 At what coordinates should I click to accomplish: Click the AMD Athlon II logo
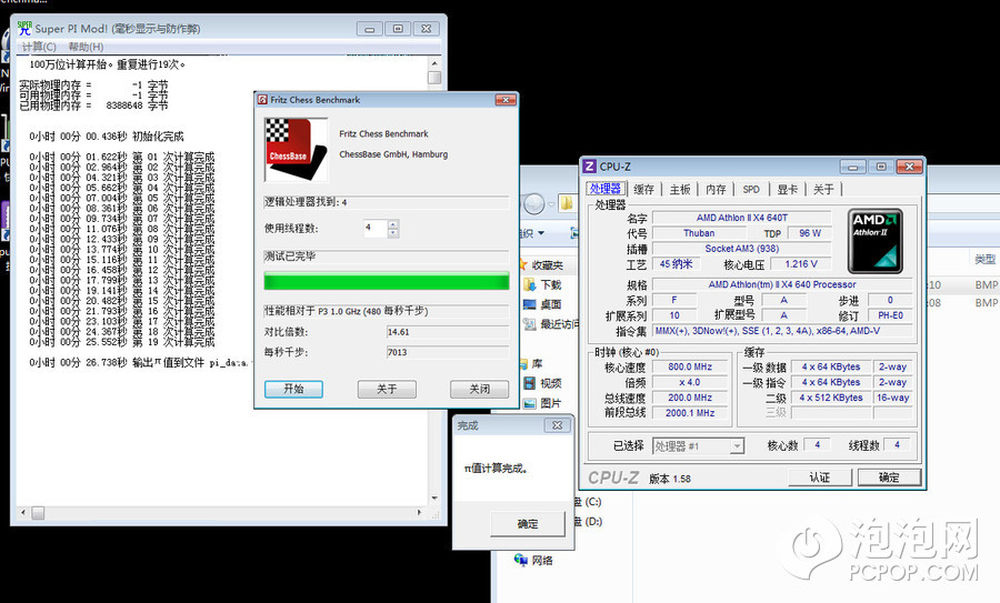click(x=875, y=241)
